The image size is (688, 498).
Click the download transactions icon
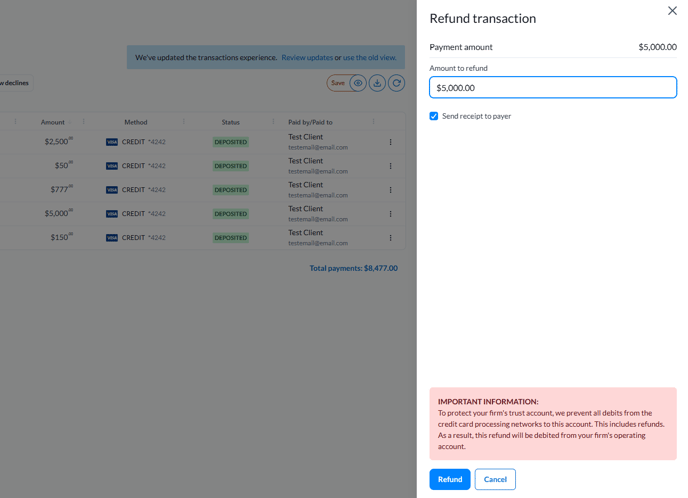[x=377, y=83]
